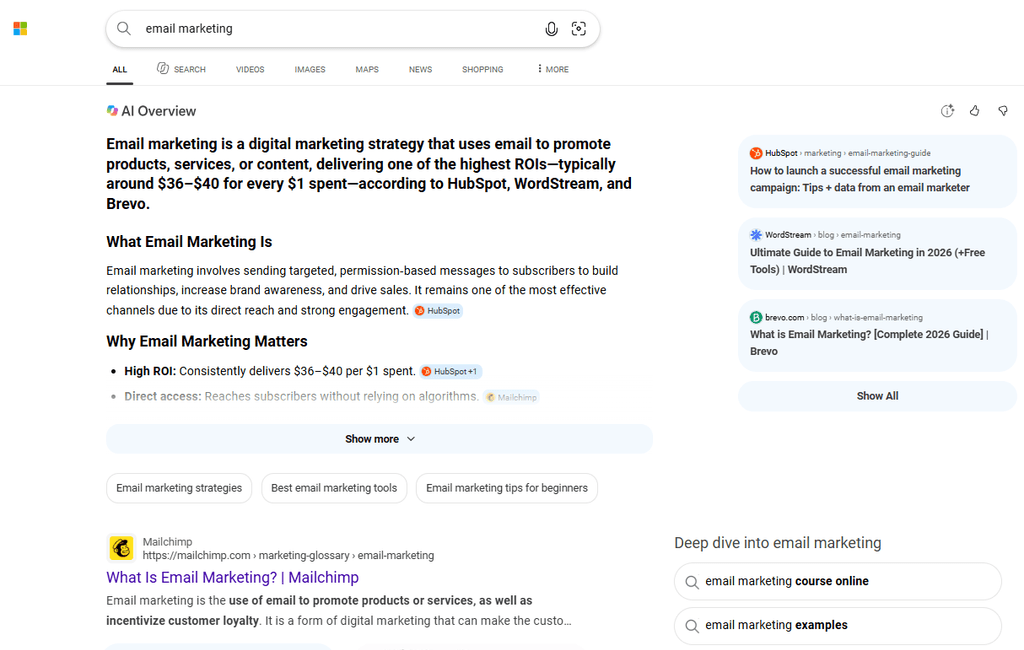Open the HubSpot citation chip after engagement sentence
Image resolution: width=1024 pixels, height=650 pixels.
tap(438, 311)
